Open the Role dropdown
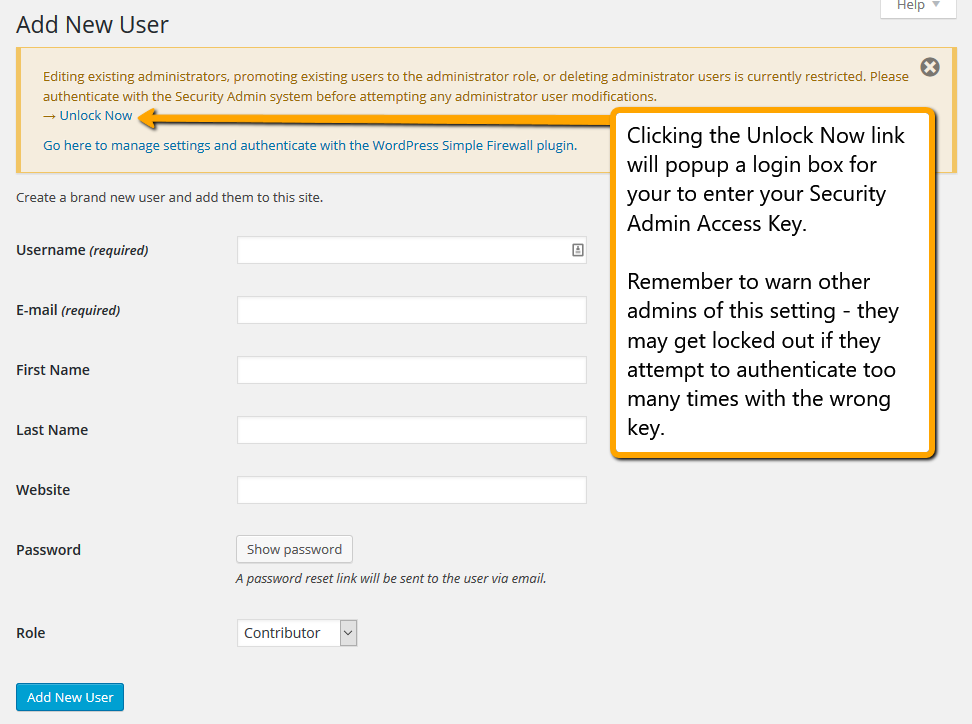 [296, 632]
